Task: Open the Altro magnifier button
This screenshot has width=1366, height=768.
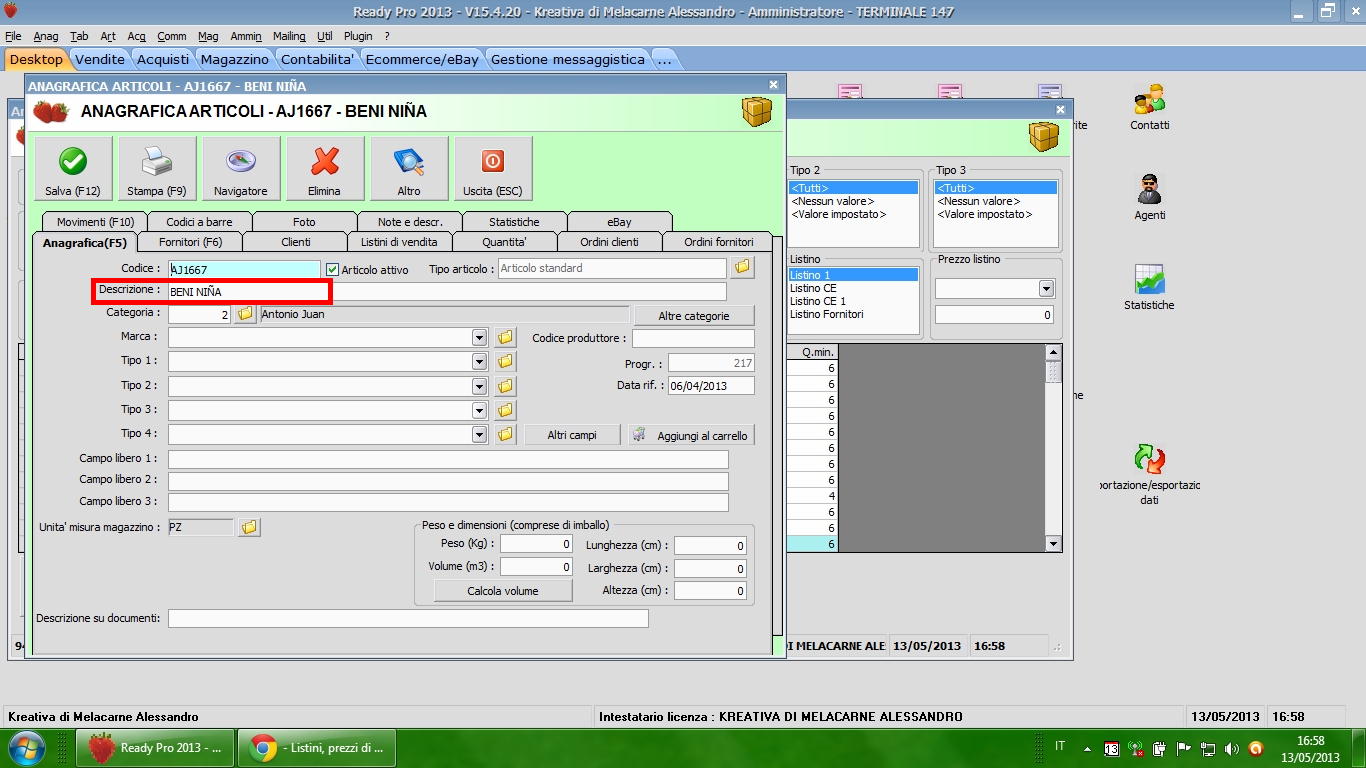Action: click(409, 169)
